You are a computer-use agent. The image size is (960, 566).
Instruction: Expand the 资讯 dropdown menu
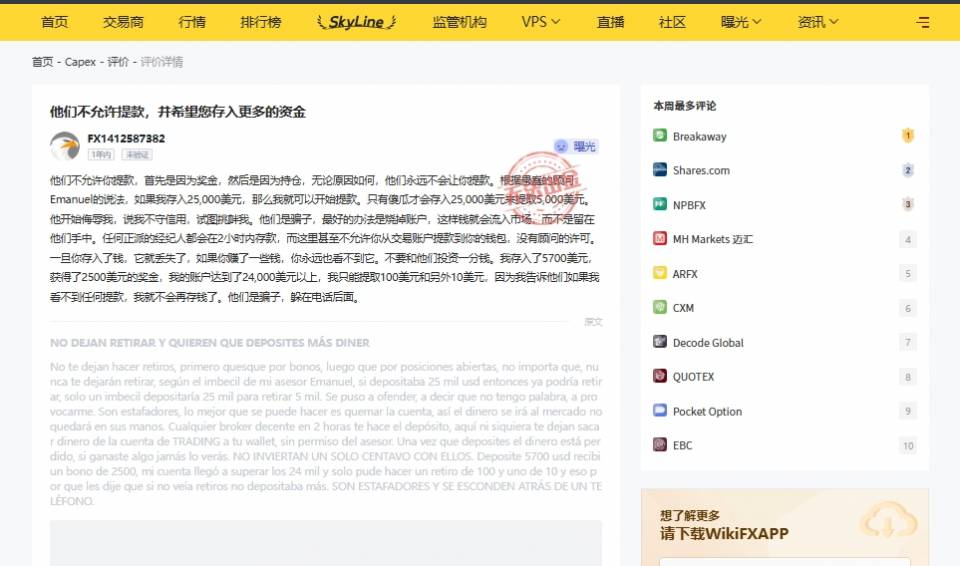pyautogui.click(x=817, y=22)
